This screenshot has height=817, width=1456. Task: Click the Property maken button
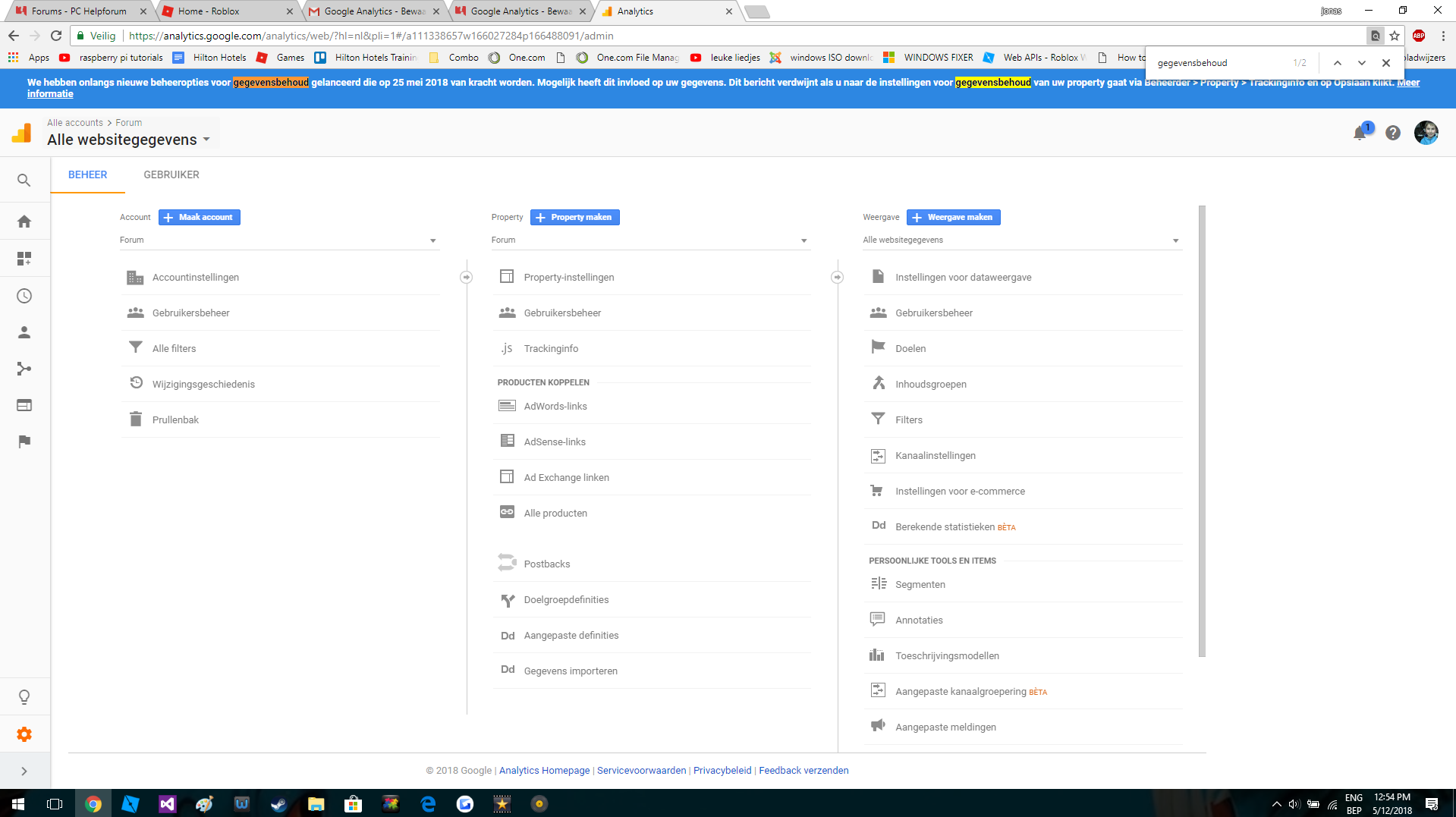(575, 218)
